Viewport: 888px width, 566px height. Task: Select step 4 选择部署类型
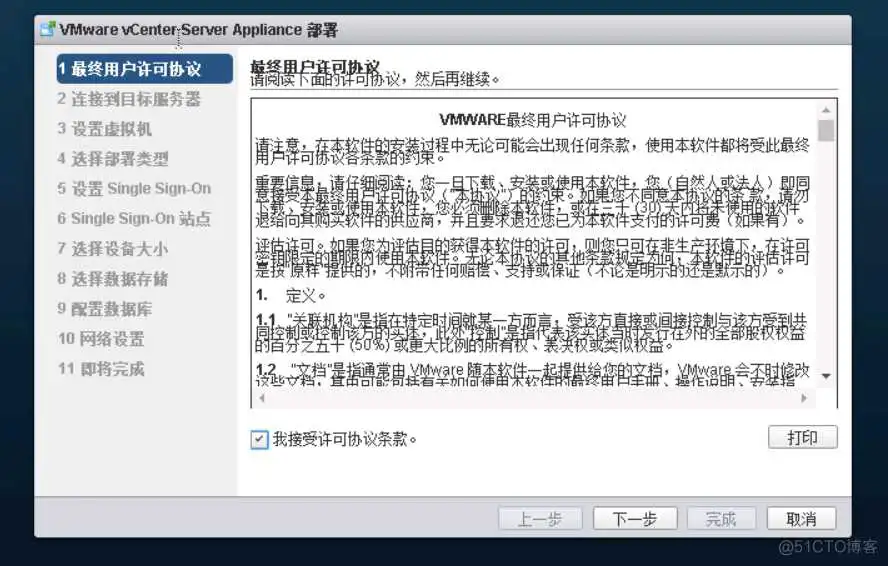tap(113, 159)
